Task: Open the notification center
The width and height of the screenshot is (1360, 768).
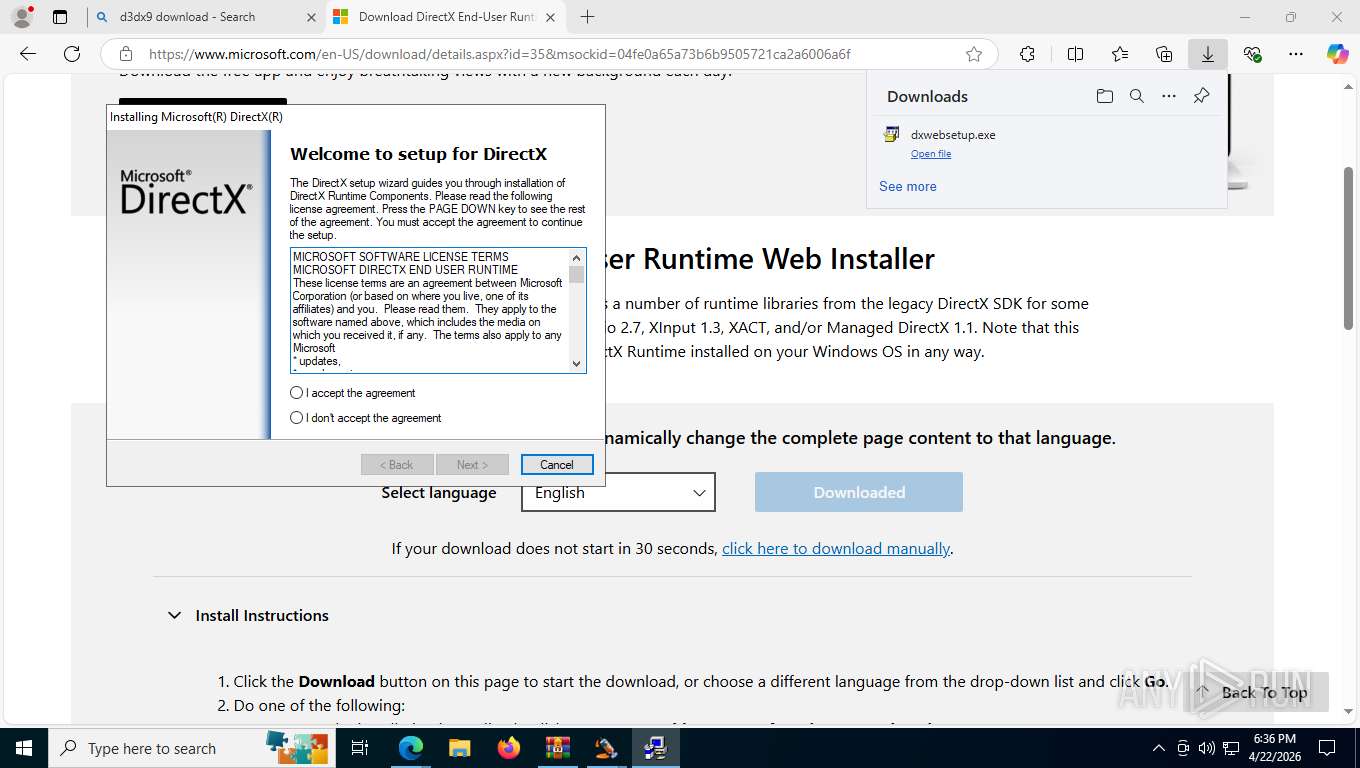Action: point(1327,748)
